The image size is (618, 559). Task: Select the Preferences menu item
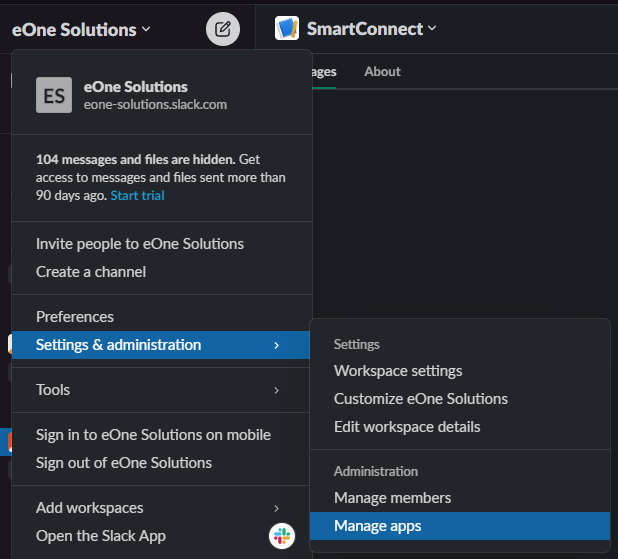coord(161,317)
